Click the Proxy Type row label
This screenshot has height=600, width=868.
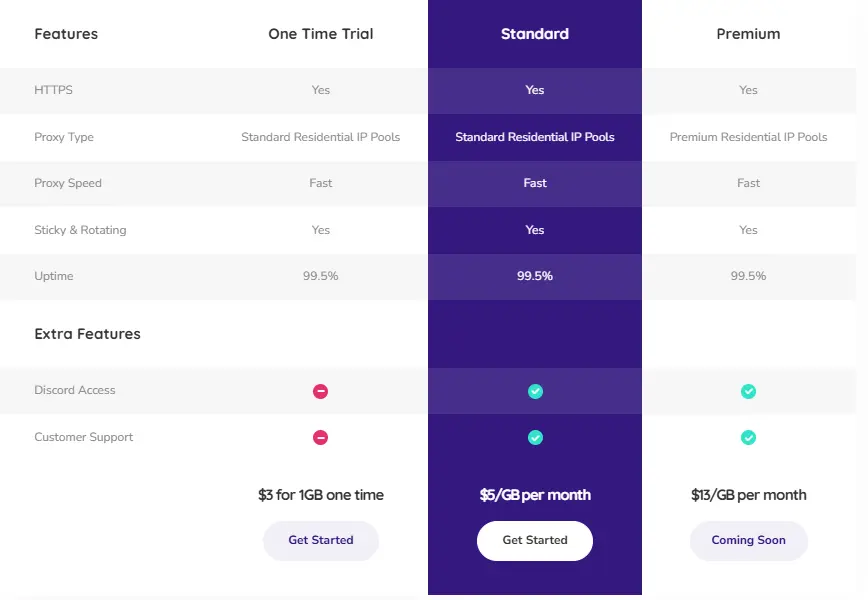(64, 137)
